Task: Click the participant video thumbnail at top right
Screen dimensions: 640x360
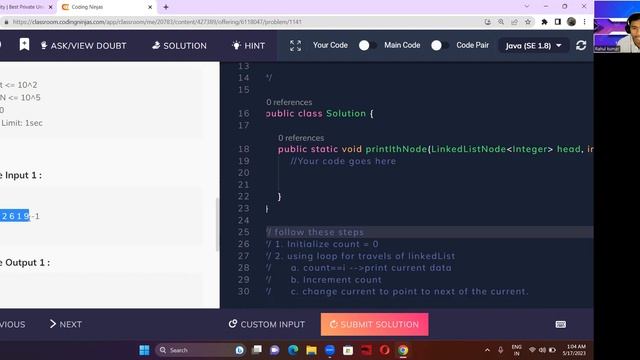Action: pos(617,27)
